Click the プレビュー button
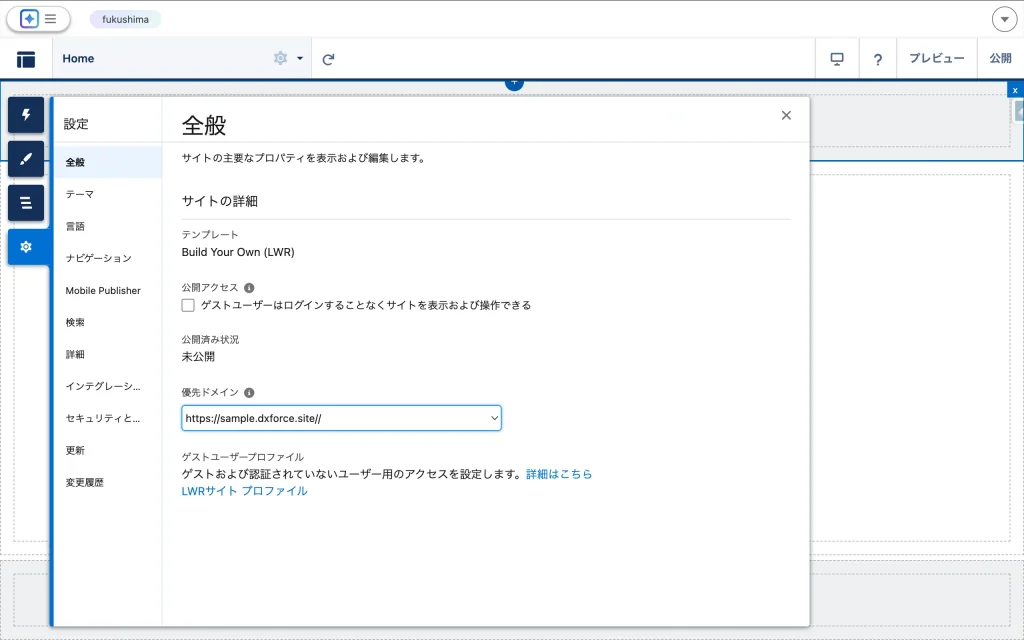Image resolution: width=1024 pixels, height=640 pixels. [x=936, y=59]
